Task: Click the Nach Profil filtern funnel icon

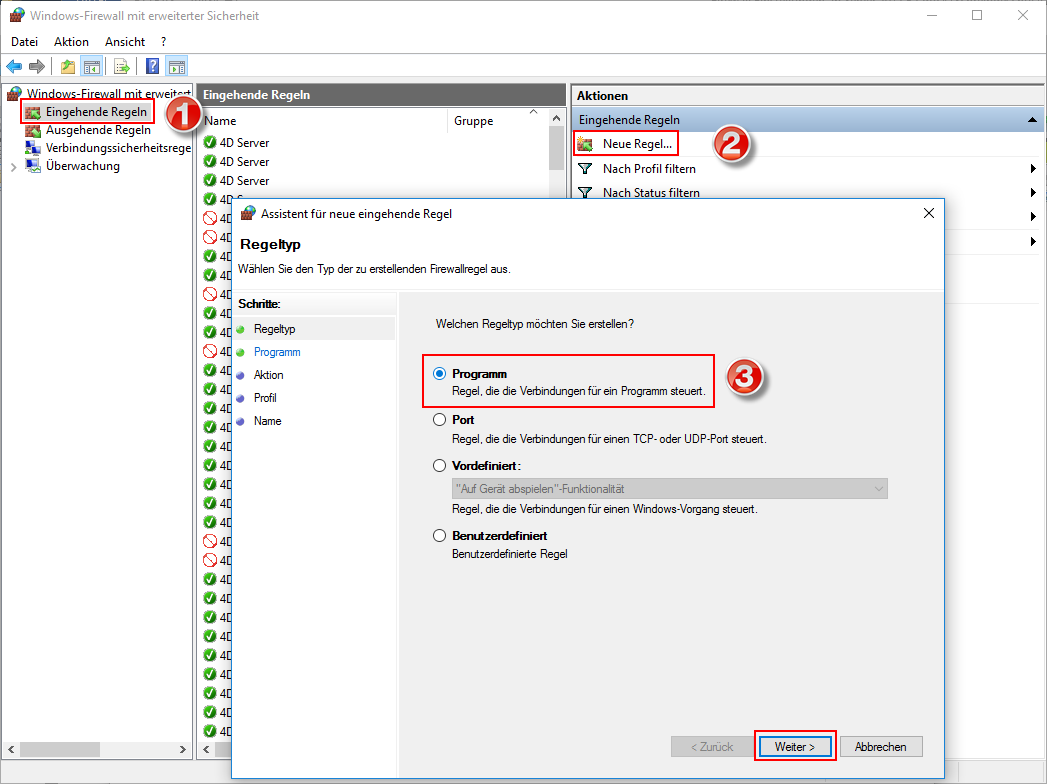Action: tap(586, 169)
